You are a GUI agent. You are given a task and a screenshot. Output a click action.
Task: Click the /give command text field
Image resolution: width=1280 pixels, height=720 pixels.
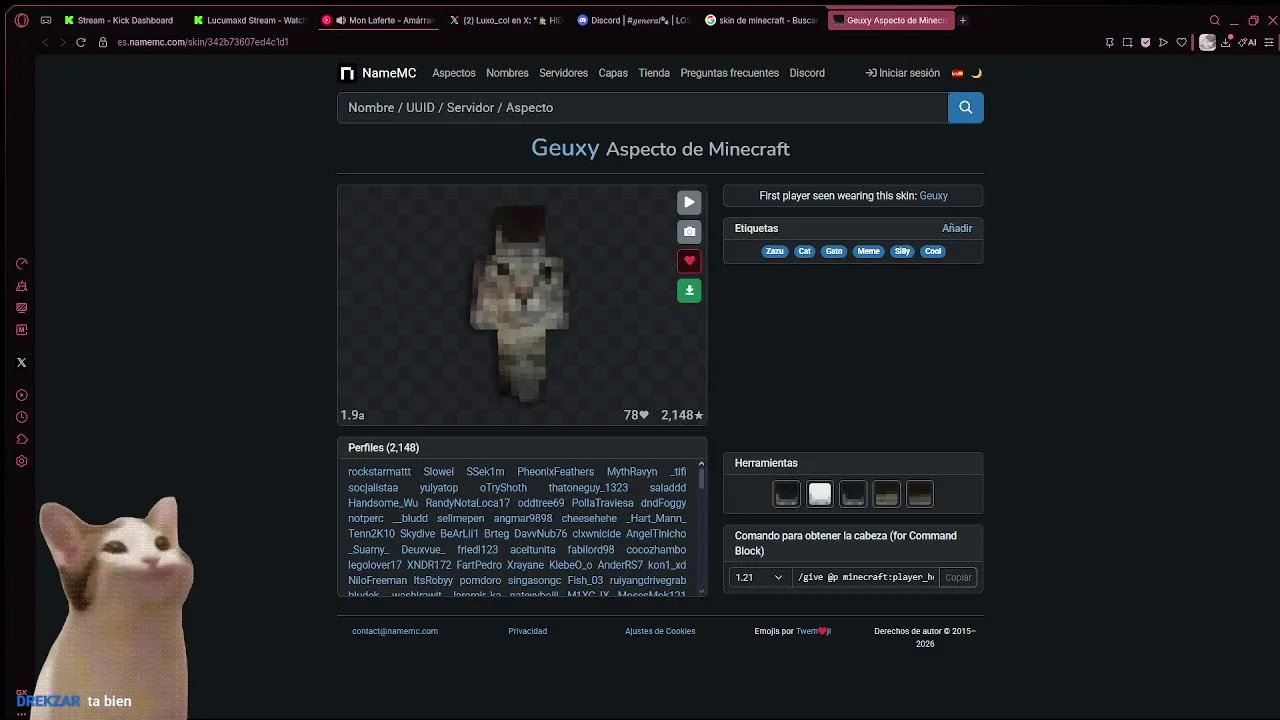866,577
